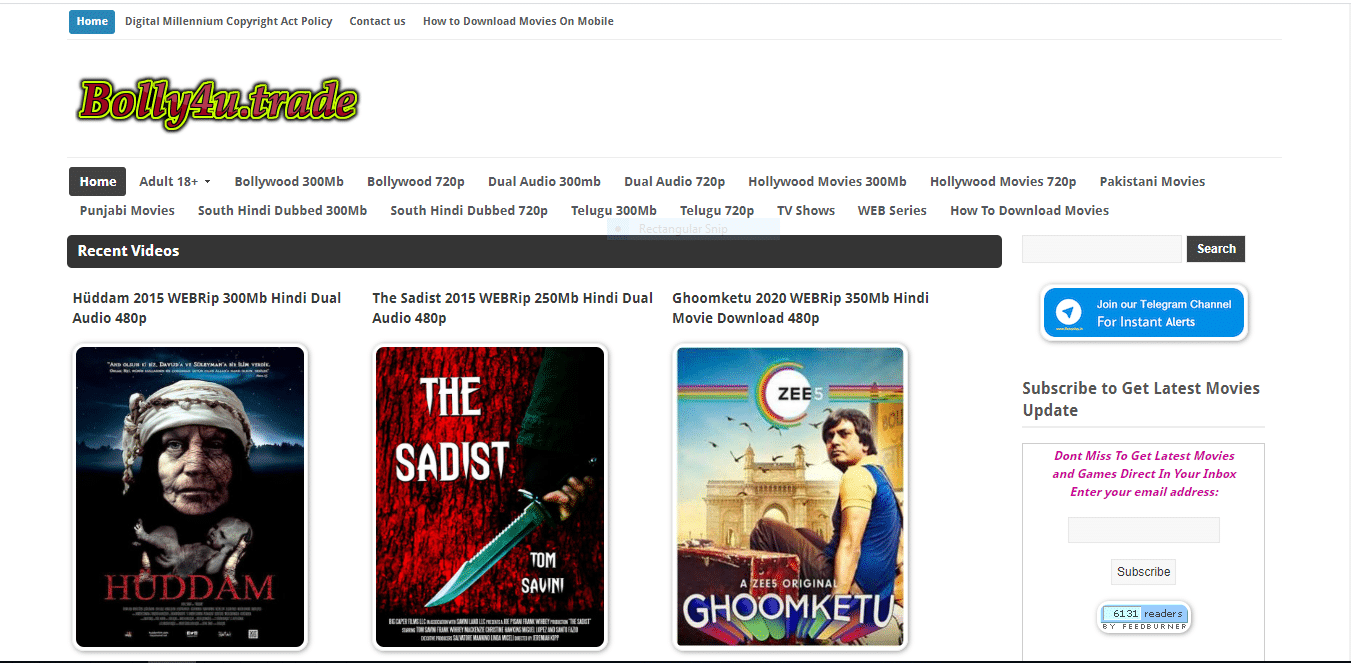Viewport: 1351px width, 663px height.
Task: Open the Bollywood 300Mb menu item
Action: (x=289, y=181)
